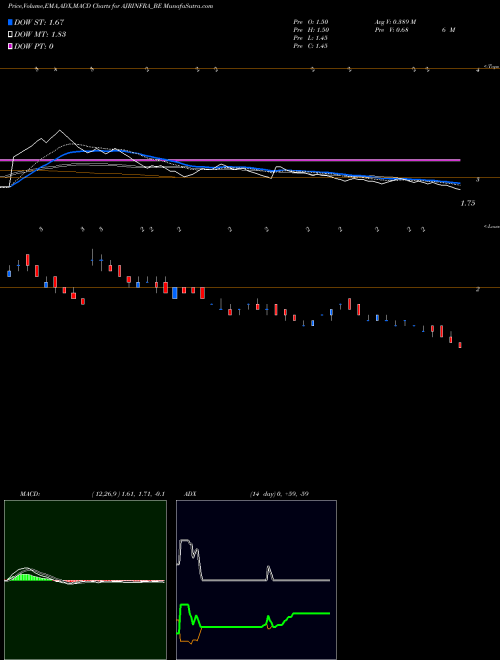500x660 pixels.
Task: Click the thick magenta horizontal line on the price chart
Action: click(230, 160)
